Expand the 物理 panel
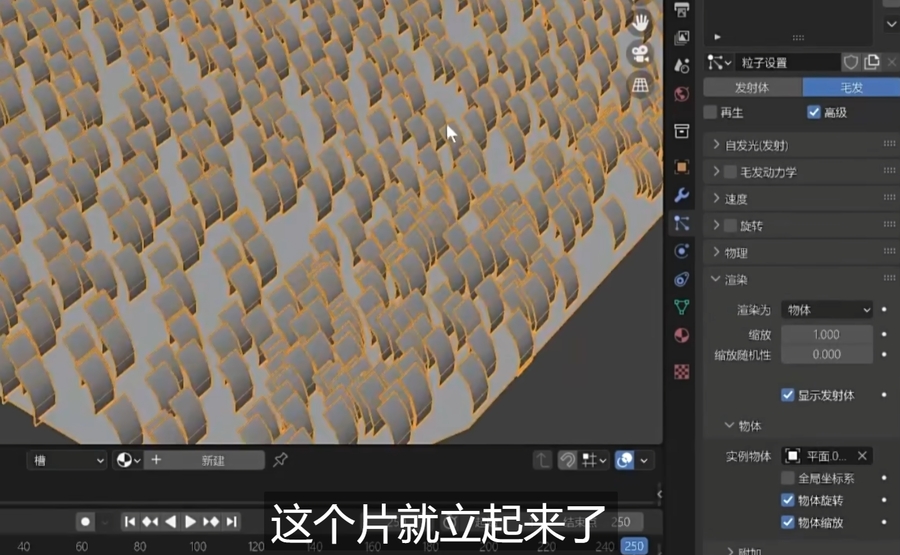The width and height of the screenshot is (900, 555). coord(736,253)
